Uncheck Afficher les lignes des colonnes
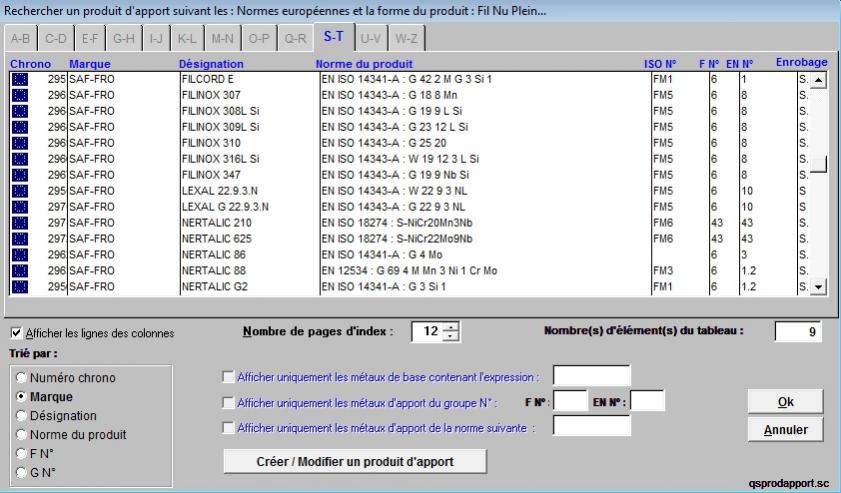The image size is (841, 493). (x=16, y=333)
